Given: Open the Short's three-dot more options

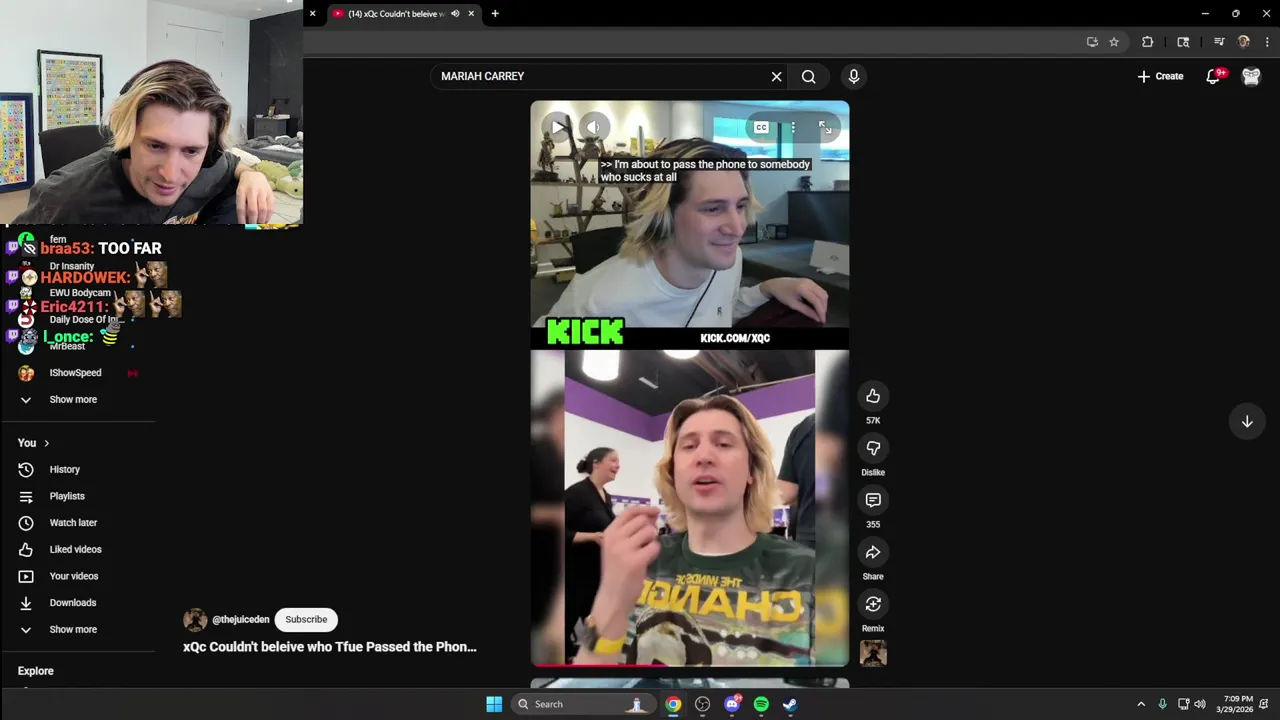Looking at the screenshot, I should click(x=792, y=127).
